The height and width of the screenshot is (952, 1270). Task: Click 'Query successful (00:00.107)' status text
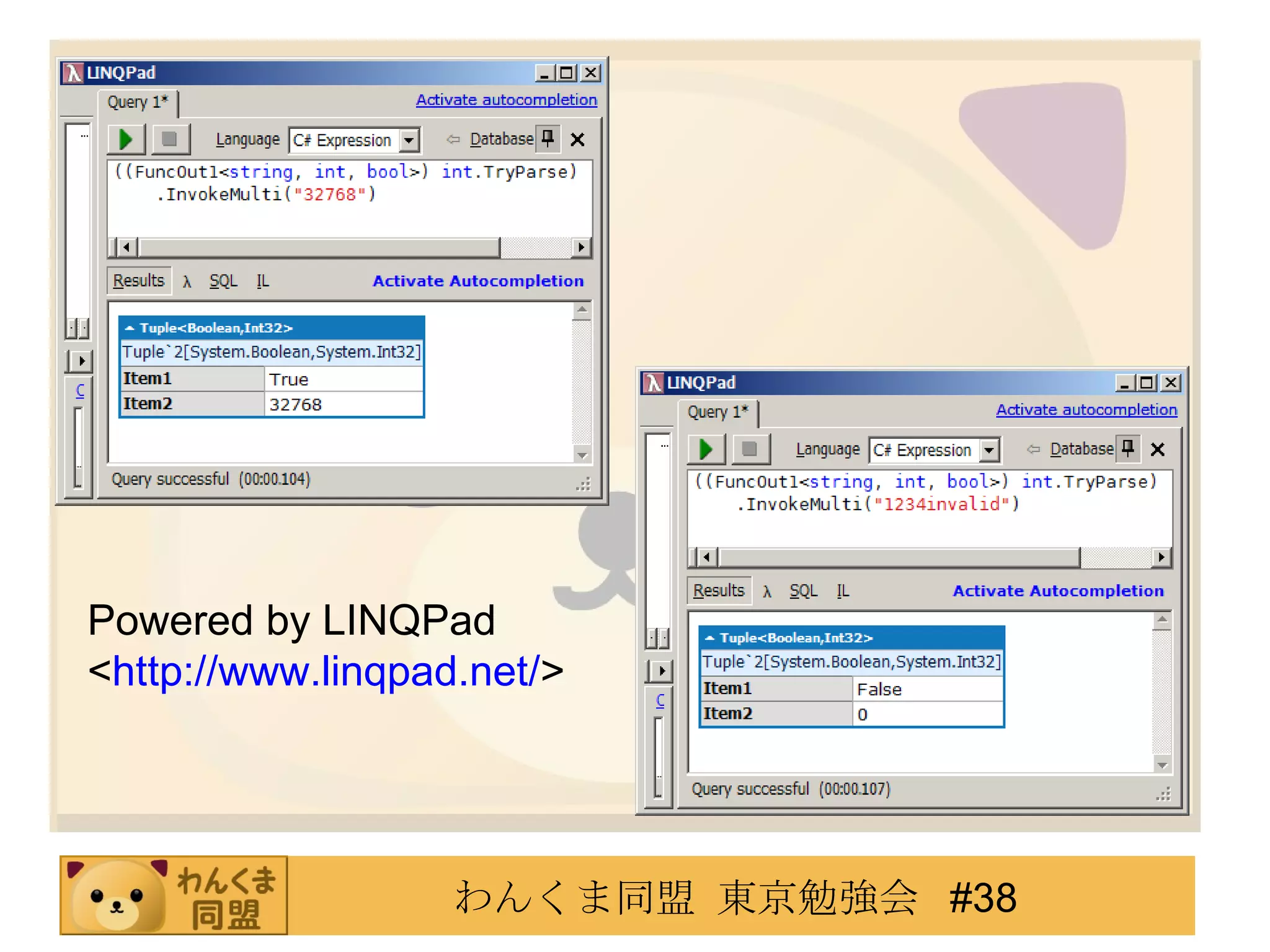point(791,789)
